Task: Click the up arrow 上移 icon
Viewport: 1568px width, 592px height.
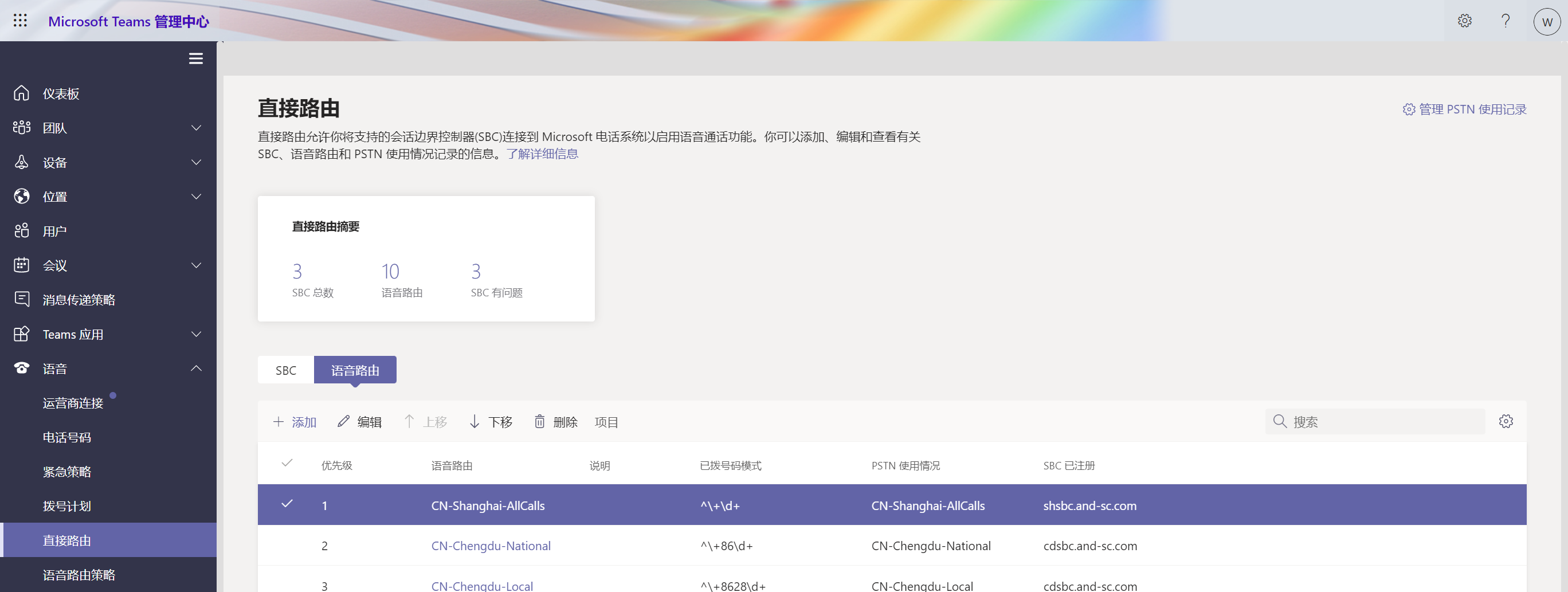Action: pos(409,422)
